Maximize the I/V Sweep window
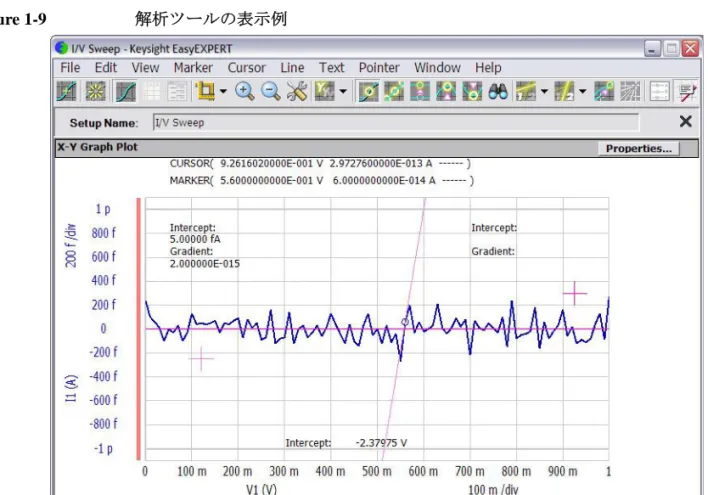The width and height of the screenshot is (708, 495). [671, 48]
